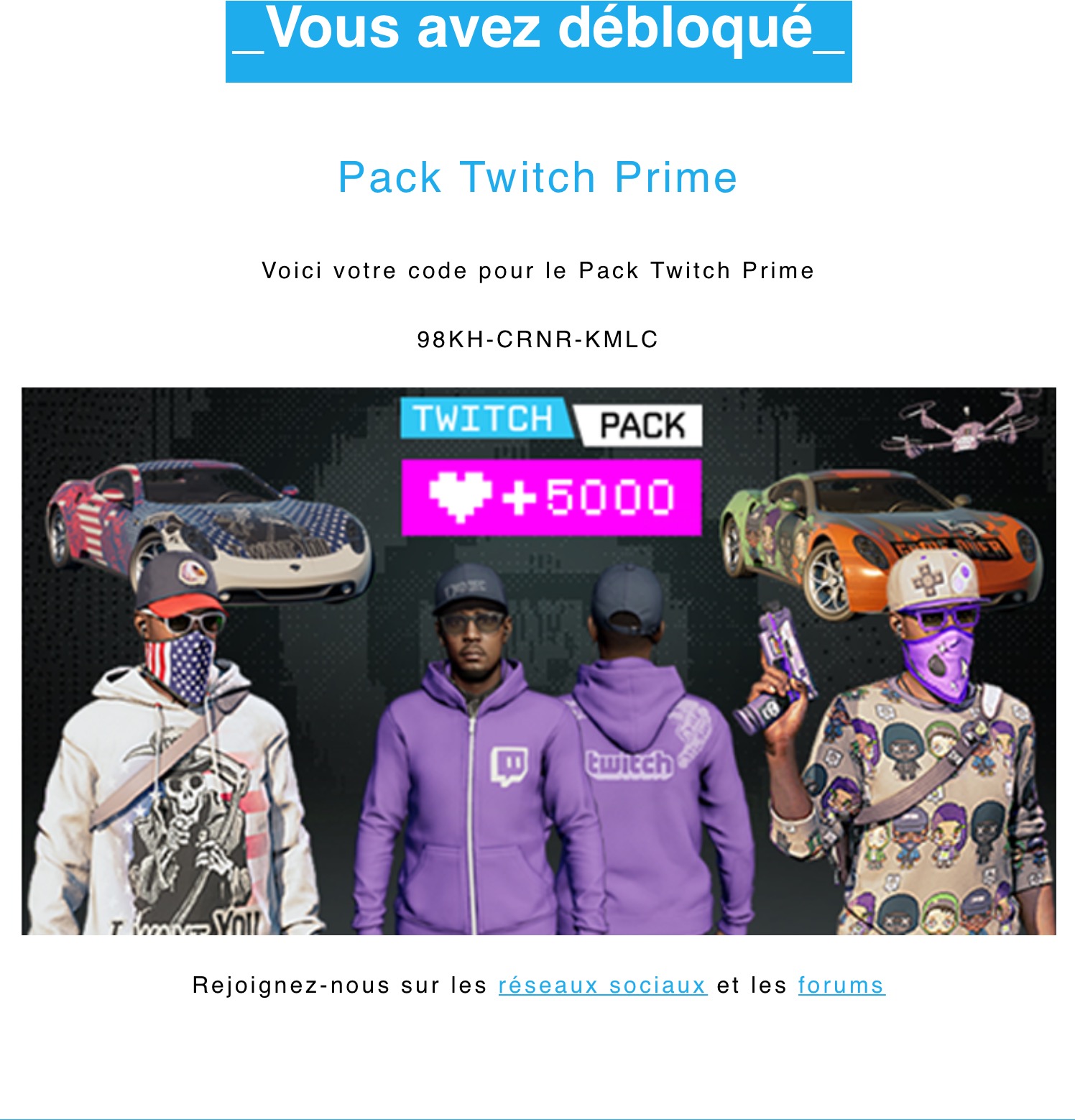The image size is (1075, 1120).
Task: Click the redemption code 98KH-CRNR-KMLC
Action: coord(537,339)
